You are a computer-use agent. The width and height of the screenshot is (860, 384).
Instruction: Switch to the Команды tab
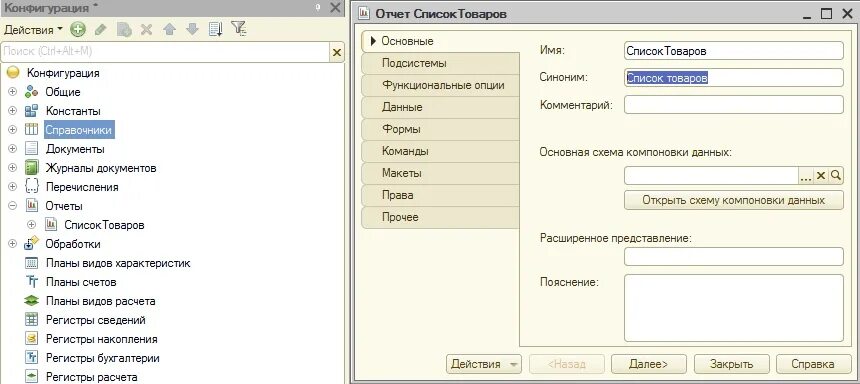pyautogui.click(x=440, y=151)
